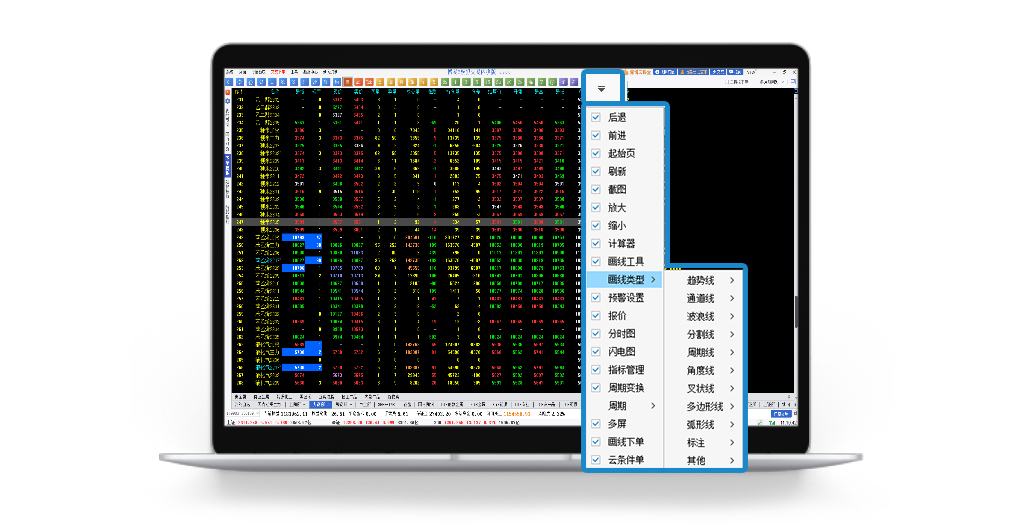
Task: Toggle the 多屏 menu item
Action: click(624, 424)
